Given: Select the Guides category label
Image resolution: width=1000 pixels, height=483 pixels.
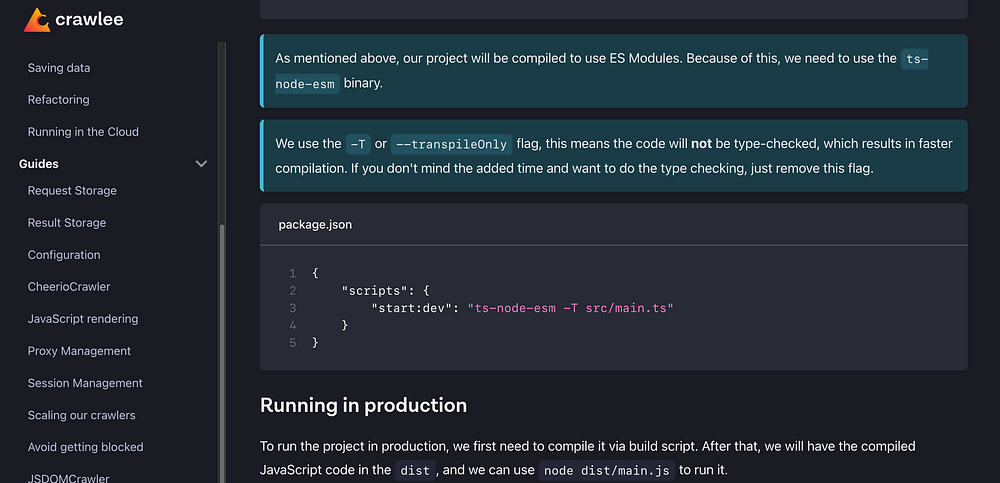Looking at the screenshot, I should (39, 164).
